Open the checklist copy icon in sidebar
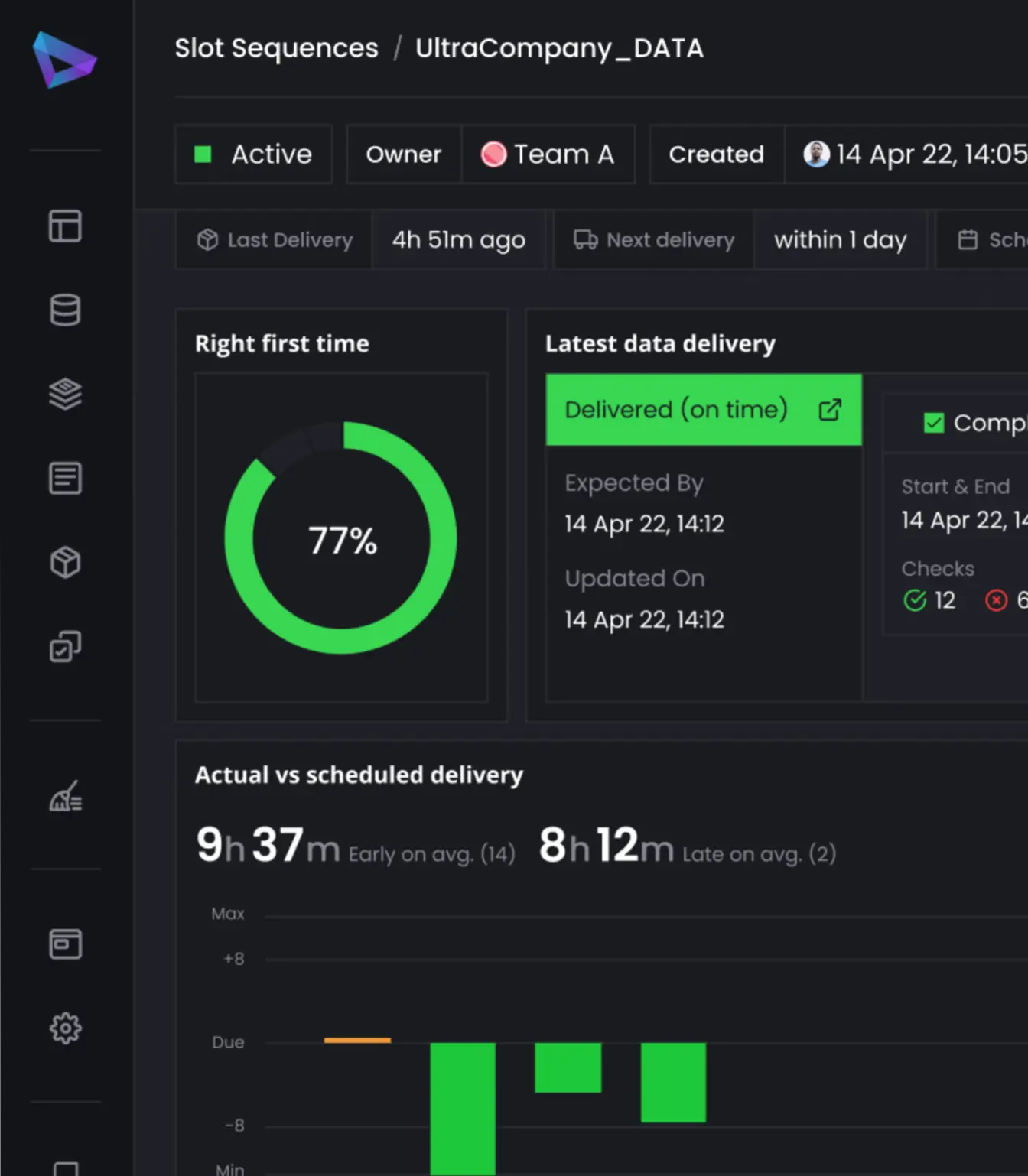The height and width of the screenshot is (1176, 1028). click(x=65, y=646)
